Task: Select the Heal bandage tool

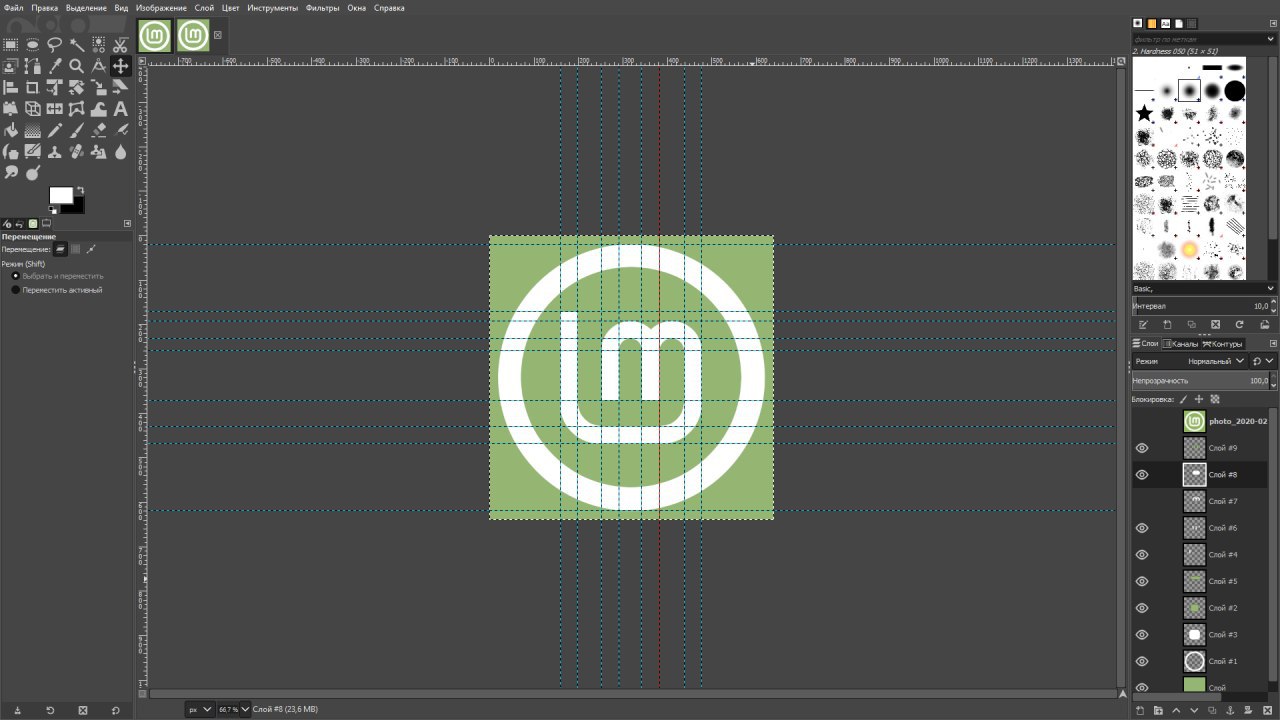Action: (x=77, y=152)
